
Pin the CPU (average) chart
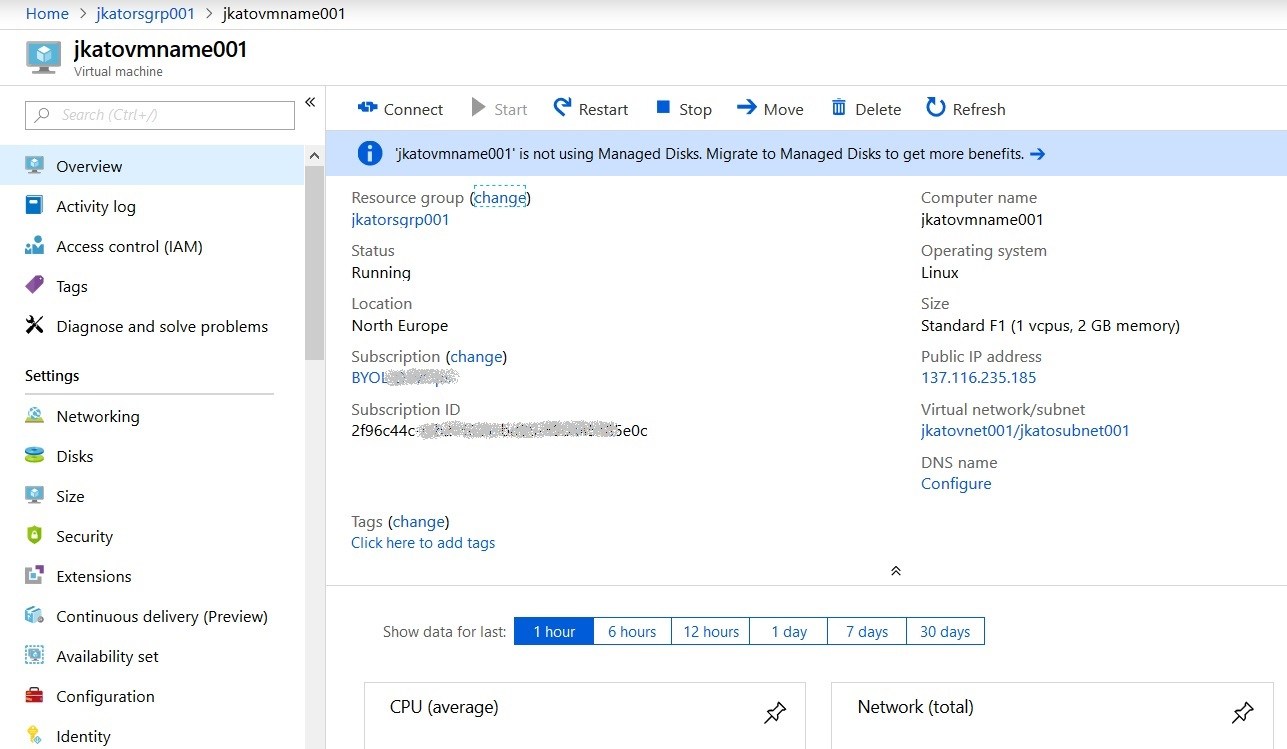click(x=775, y=712)
